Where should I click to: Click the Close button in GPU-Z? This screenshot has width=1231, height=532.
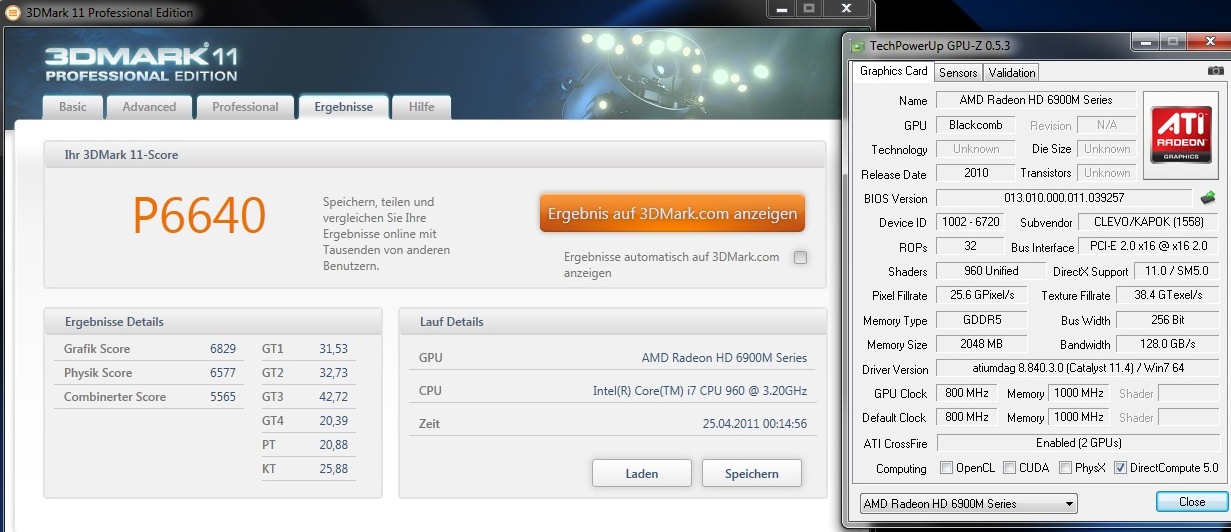[x=1191, y=501]
